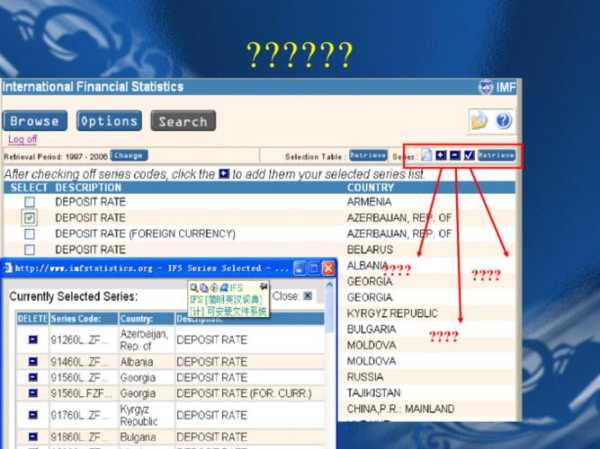Click the series document page icon

pos(426,156)
